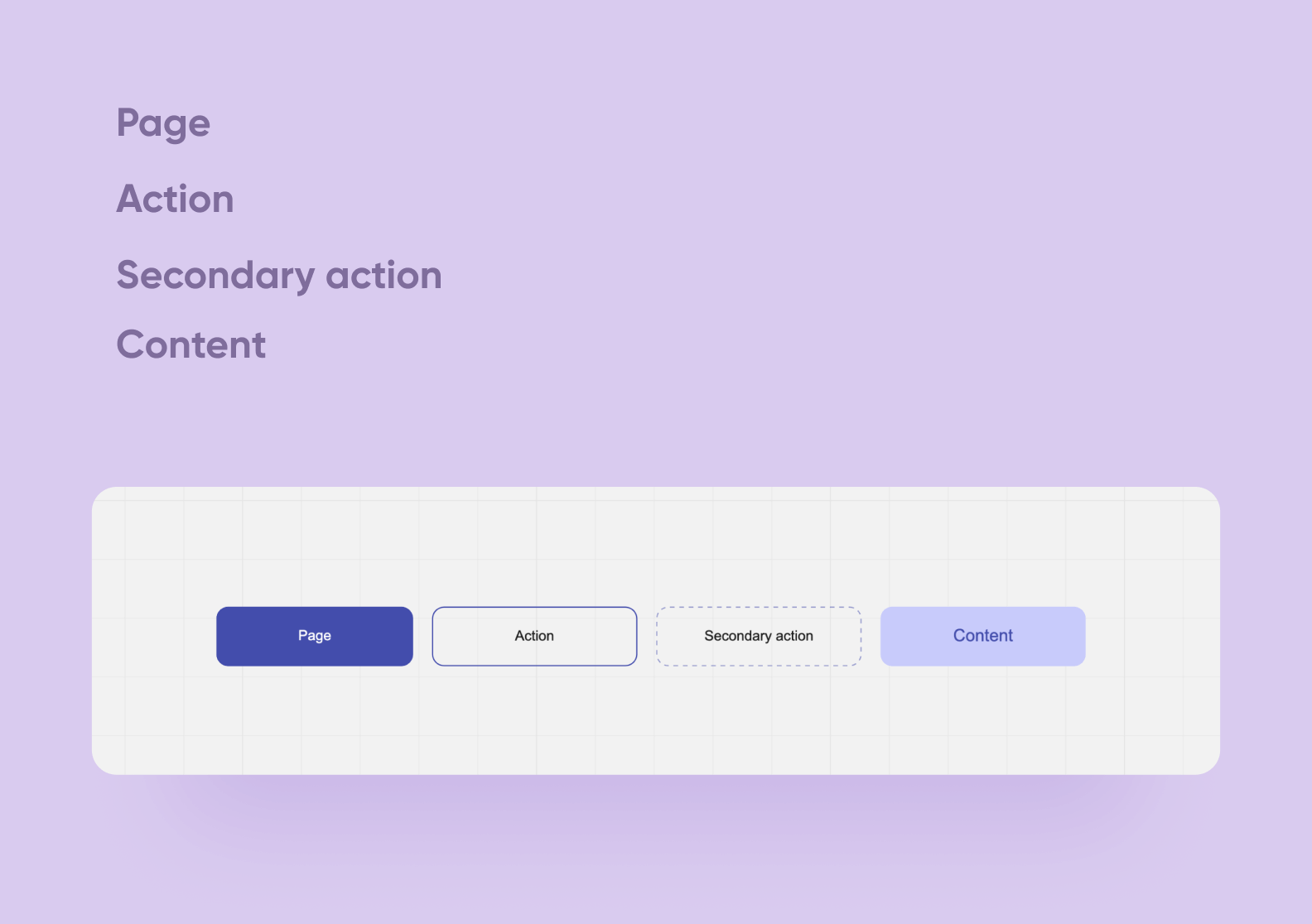The height and width of the screenshot is (924, 1312).
Task: Click the gray grid canvas above the buttons
Action: coord(655,546)
